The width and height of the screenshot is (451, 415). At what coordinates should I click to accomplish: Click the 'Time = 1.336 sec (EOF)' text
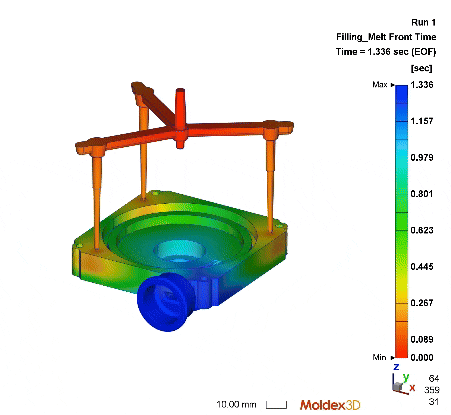(386, 52)
